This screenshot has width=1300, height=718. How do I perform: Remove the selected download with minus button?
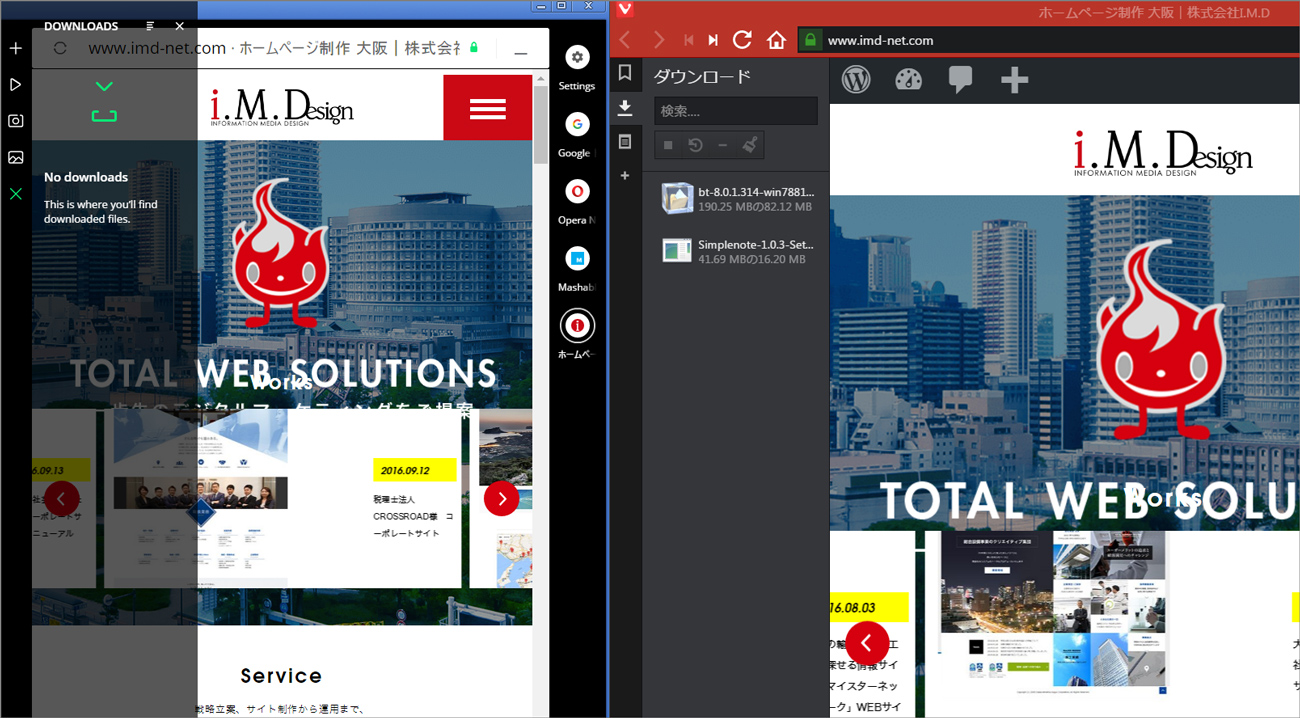pyautogui.click(x=723, y=145)
